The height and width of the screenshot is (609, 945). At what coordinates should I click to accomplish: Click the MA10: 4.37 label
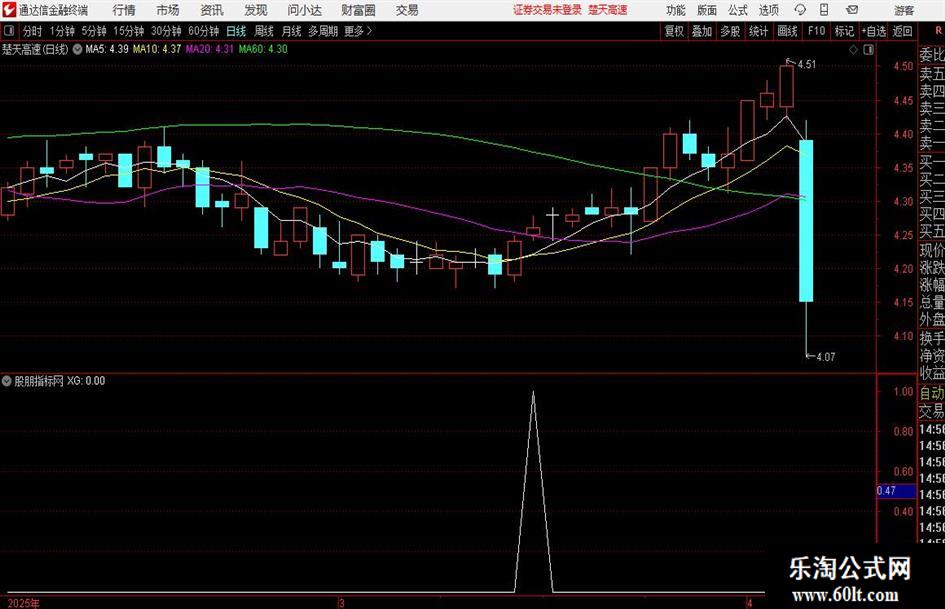(x=157, y=49)
